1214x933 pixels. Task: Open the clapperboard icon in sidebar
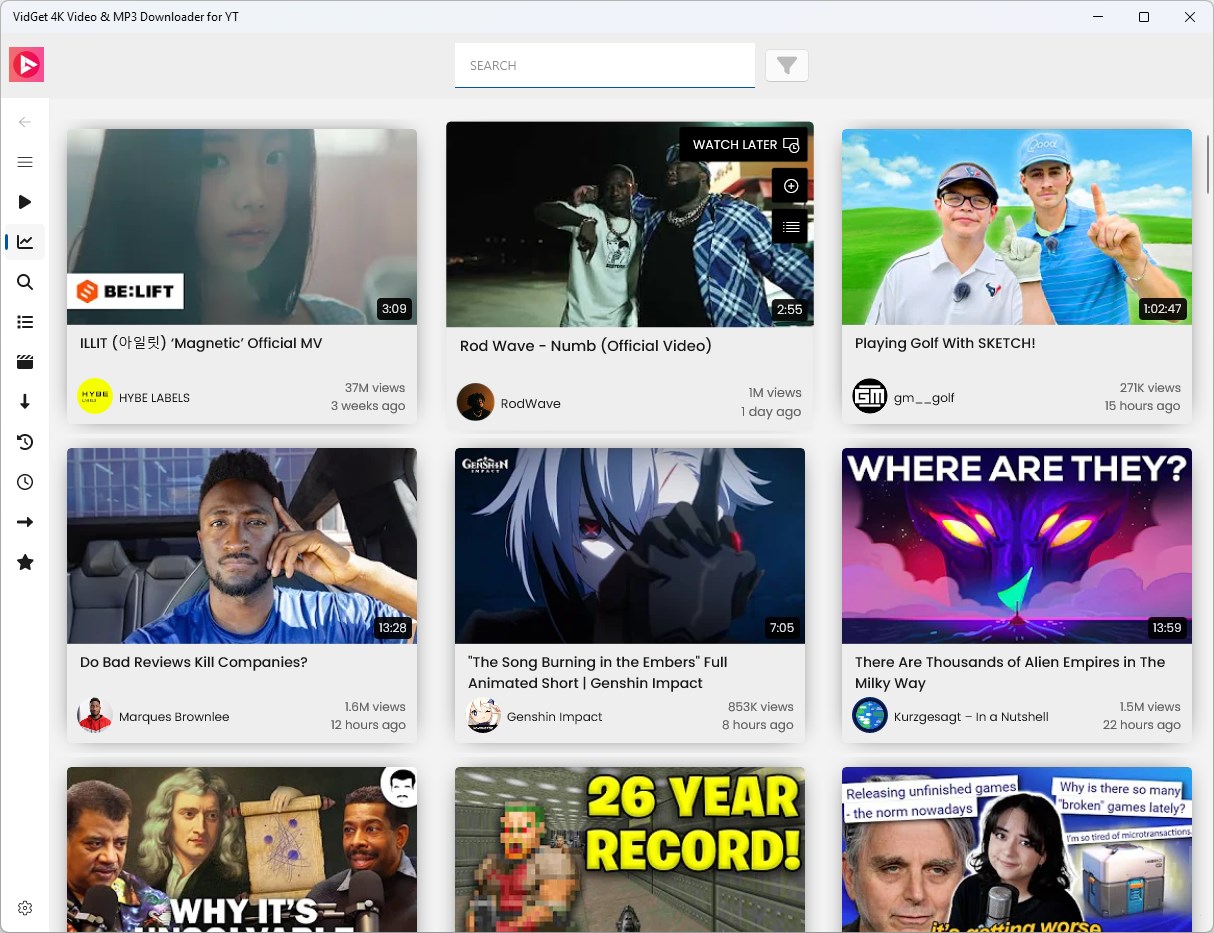pyautogui.click(x=25, y=362)
